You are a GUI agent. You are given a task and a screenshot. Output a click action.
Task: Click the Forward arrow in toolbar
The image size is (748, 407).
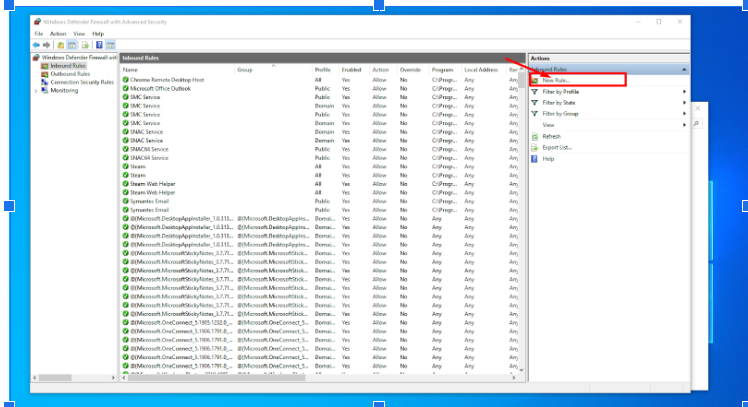(x=47, y=45)
